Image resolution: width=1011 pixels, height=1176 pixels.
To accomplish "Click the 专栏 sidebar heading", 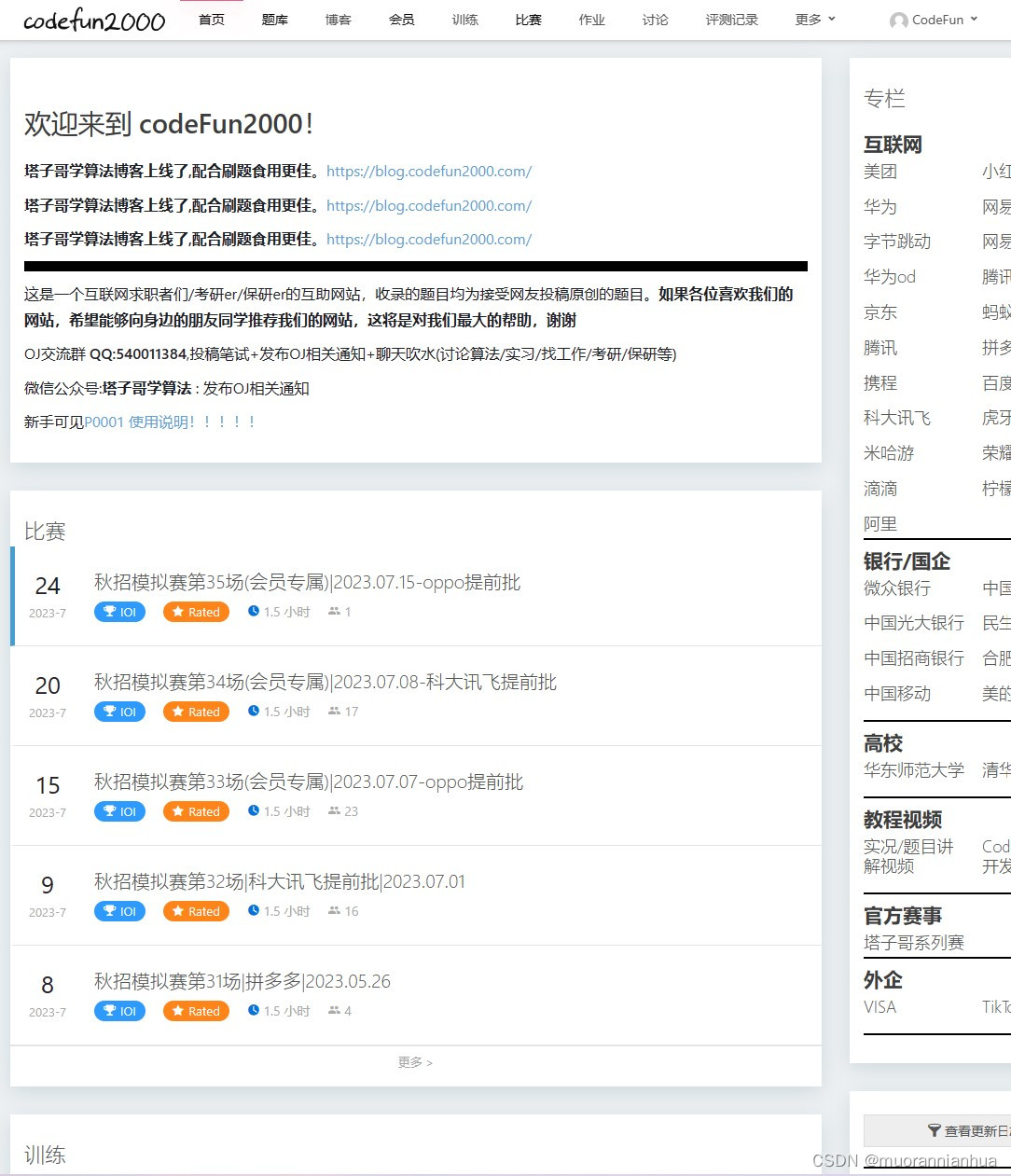I will coord(884,99).
